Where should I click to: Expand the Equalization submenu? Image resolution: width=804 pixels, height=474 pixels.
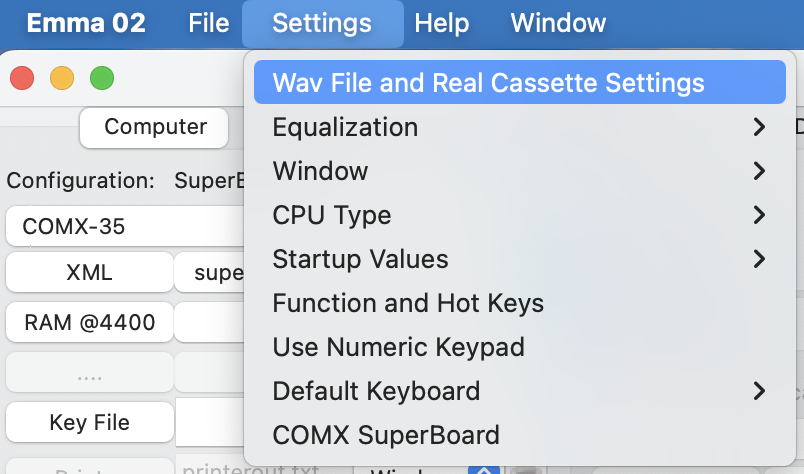tap(345, 127)
